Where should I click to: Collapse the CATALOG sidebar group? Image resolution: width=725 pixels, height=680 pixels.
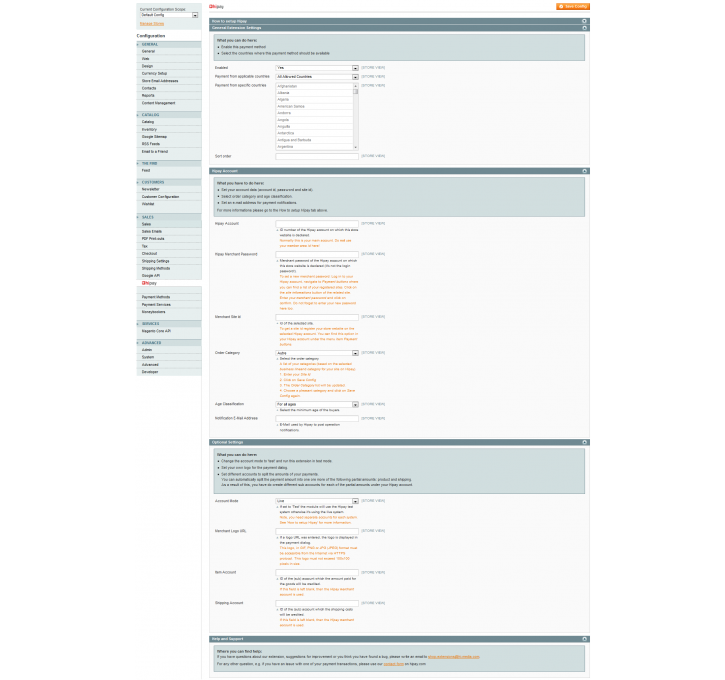[x=169, y=115]
